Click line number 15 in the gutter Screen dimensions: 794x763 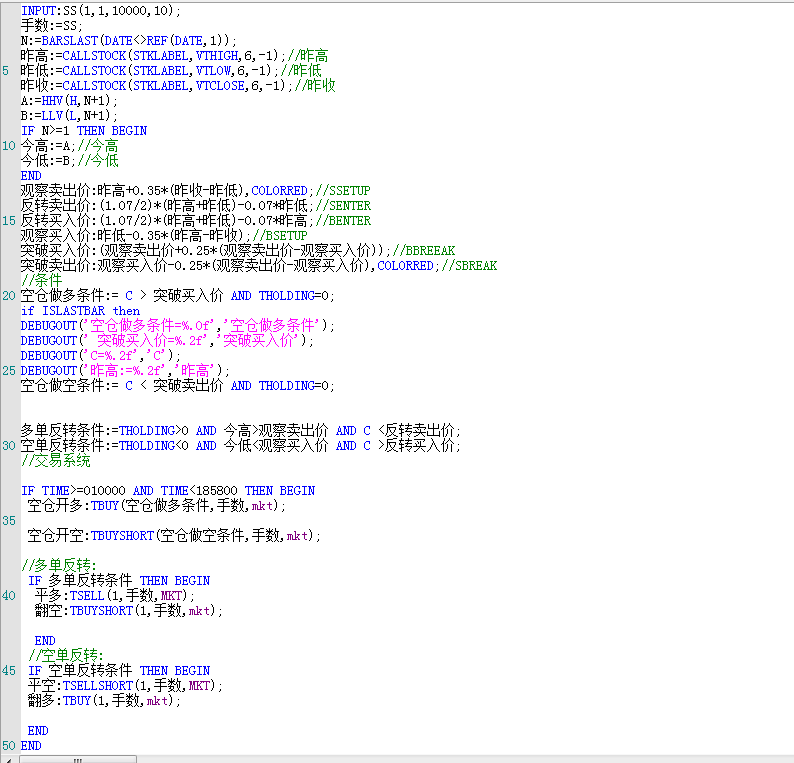click(9, 221)
